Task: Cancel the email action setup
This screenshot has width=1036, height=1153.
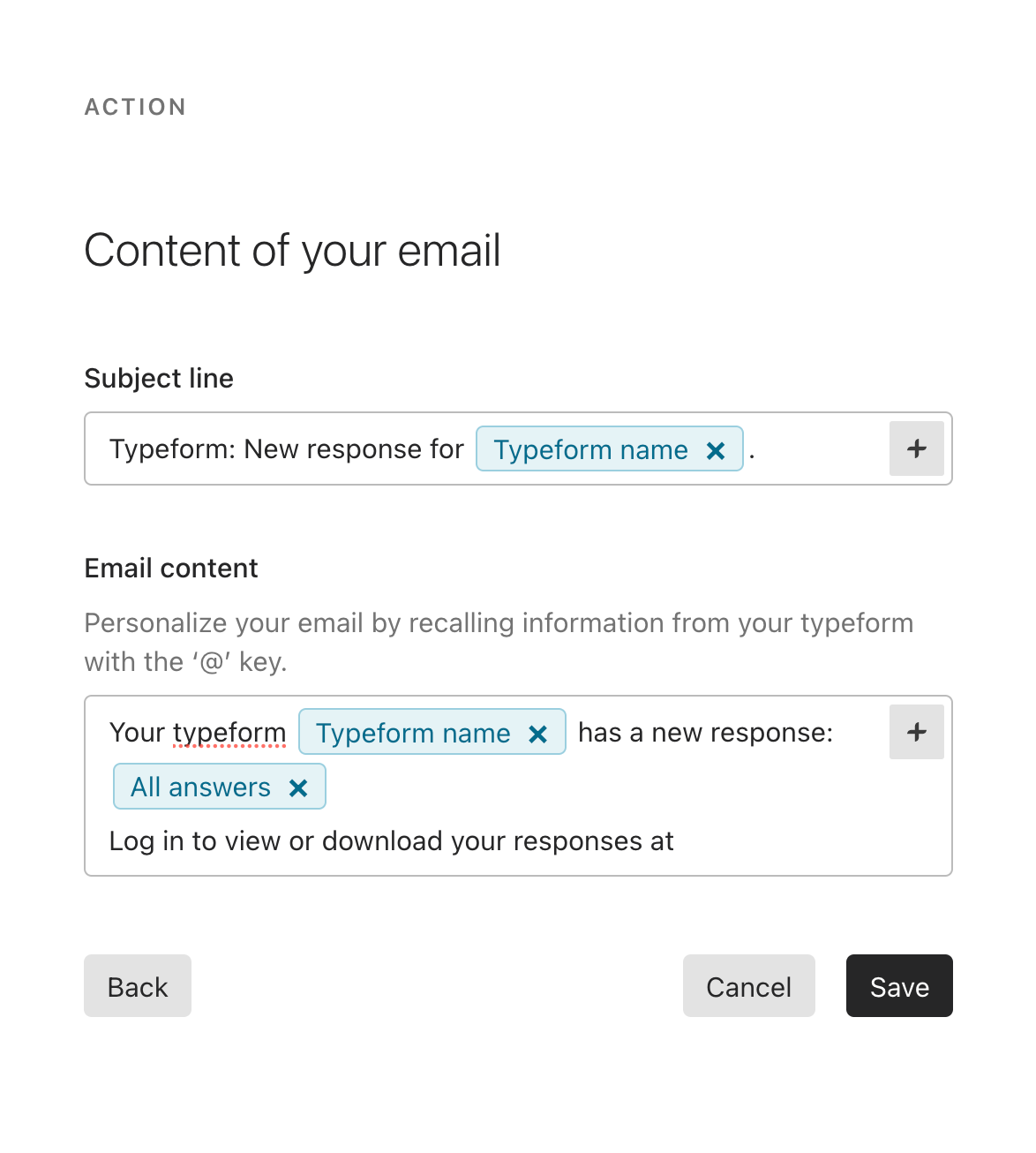Action: click(749, 985)
